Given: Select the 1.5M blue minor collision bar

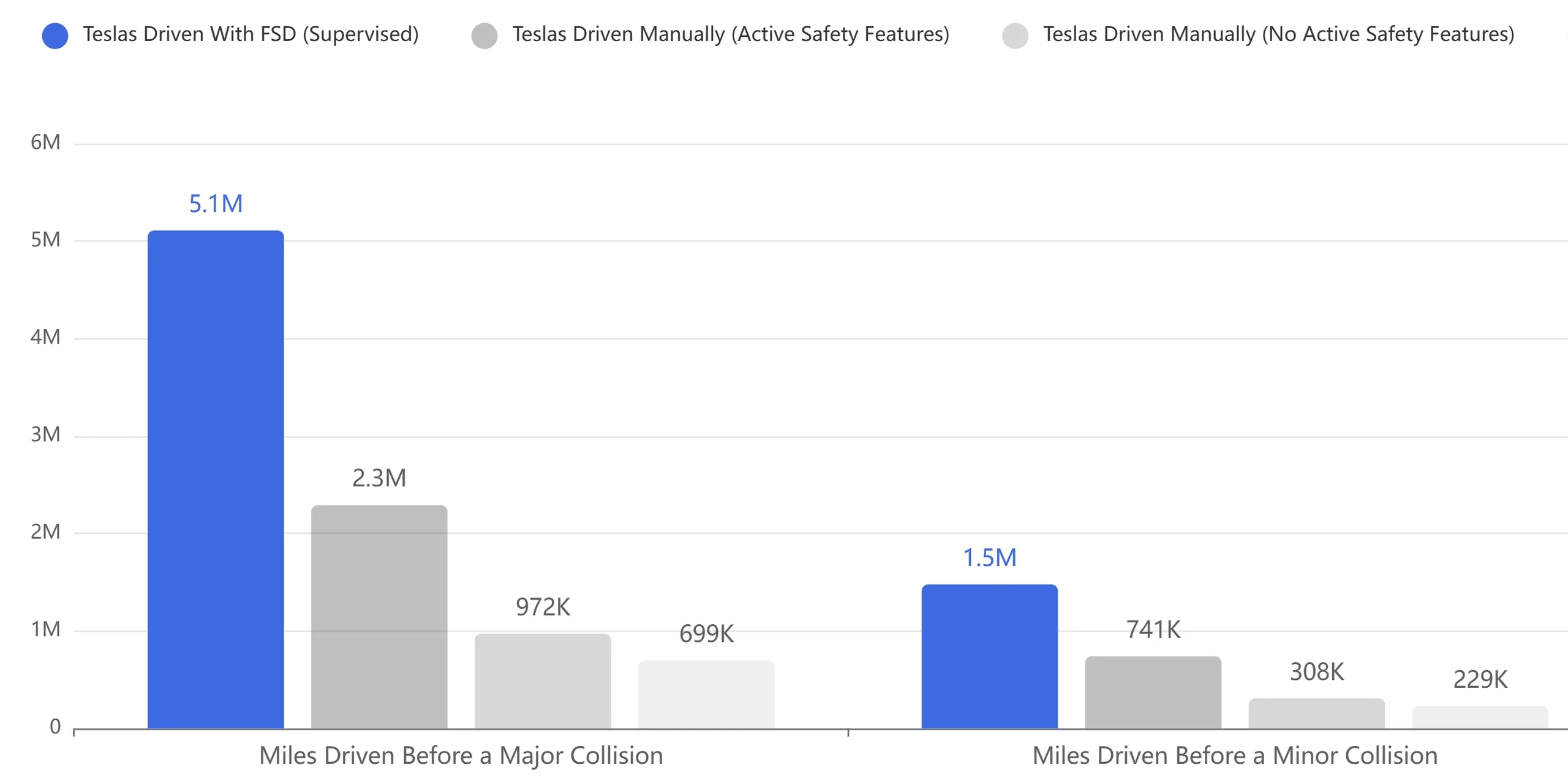Looking at the screenshot, I should [989, 657].
